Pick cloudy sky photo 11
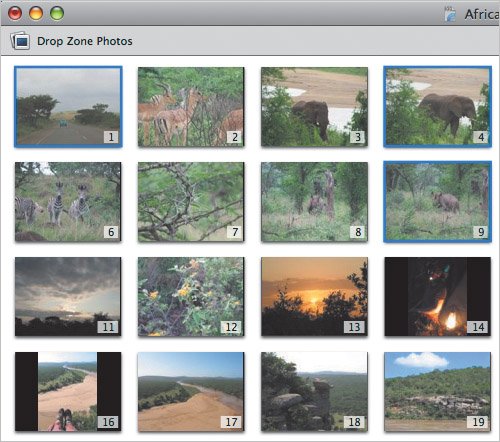 pyautogui.click(x=68, y=296)
